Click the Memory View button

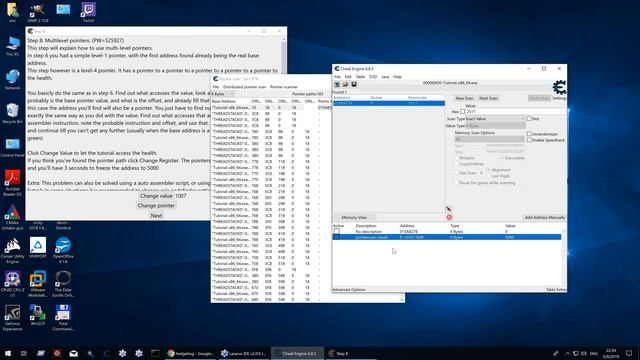point(354,218)
